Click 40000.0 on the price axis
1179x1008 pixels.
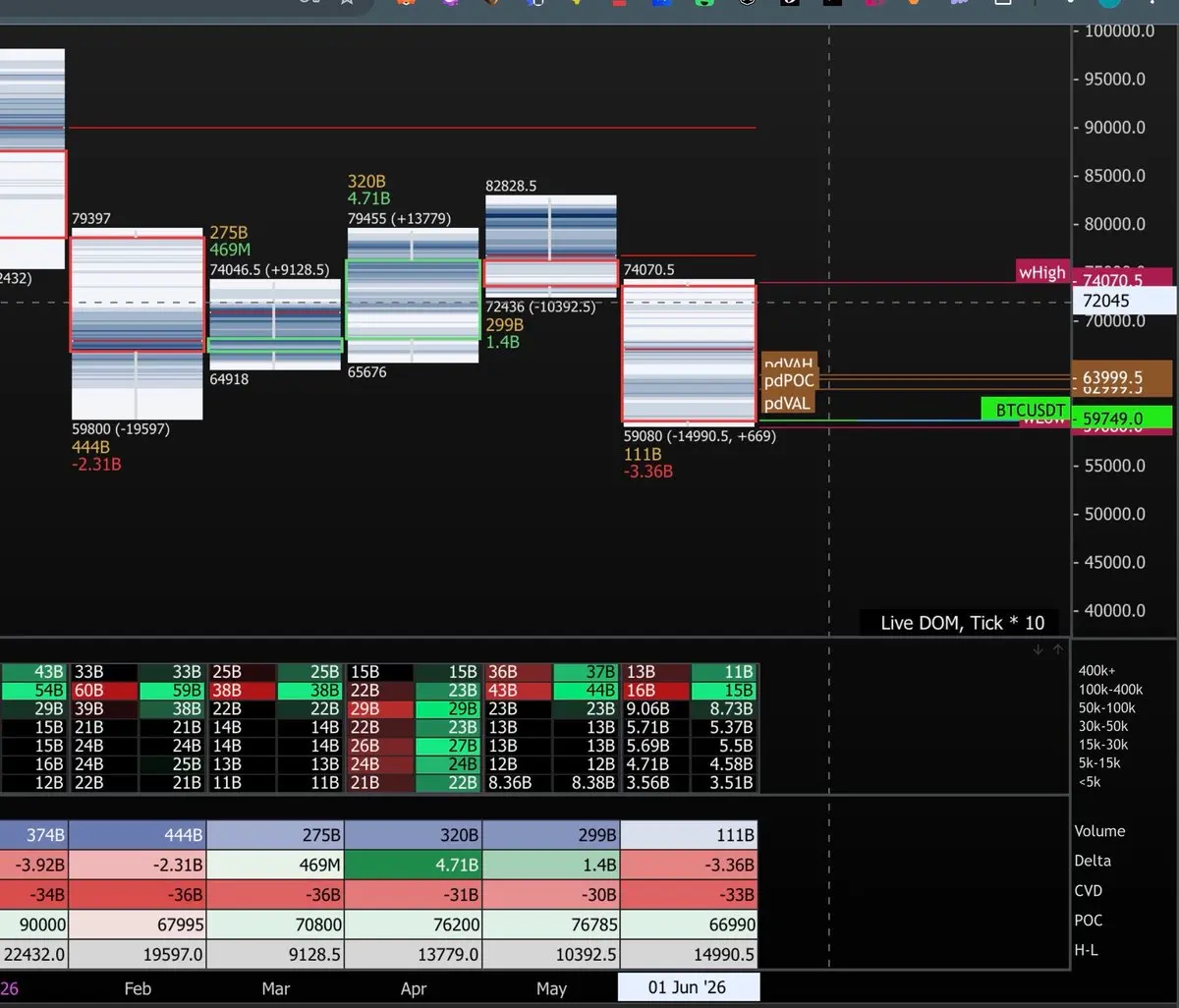pyautogui.click(x=1114, y=610)
